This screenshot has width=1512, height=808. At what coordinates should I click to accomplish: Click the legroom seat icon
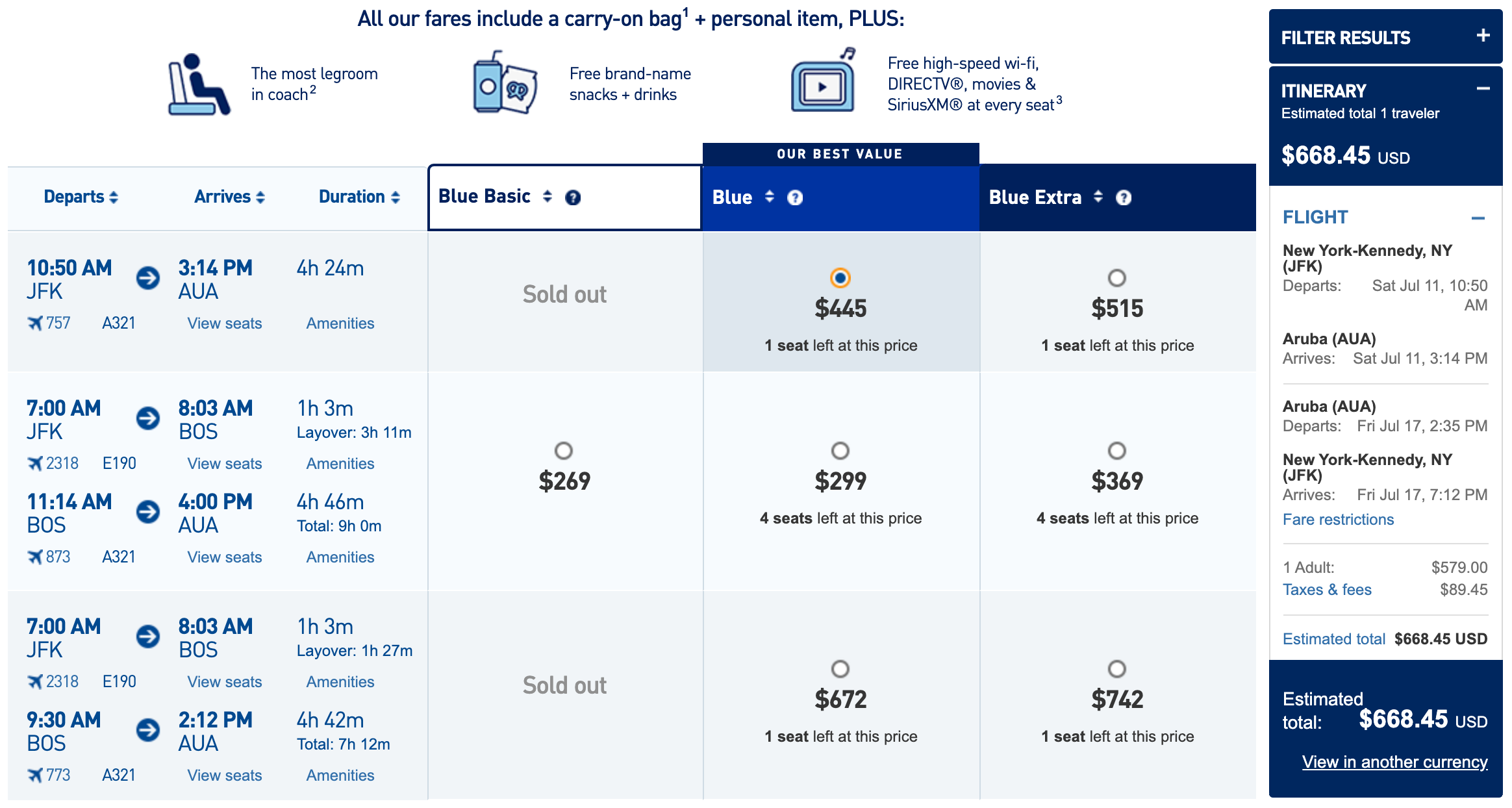pos(198,85)
